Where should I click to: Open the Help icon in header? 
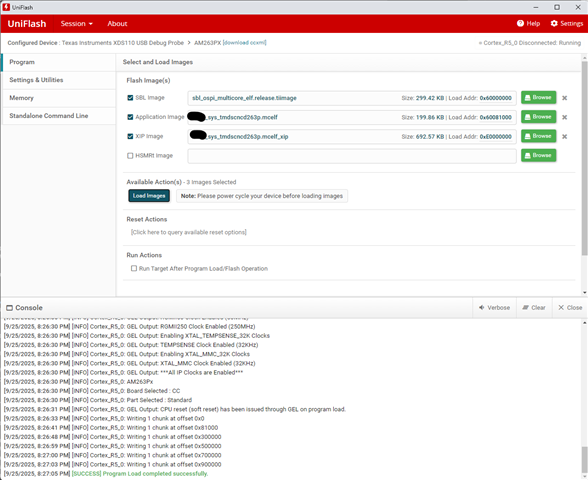pos(520,23)
